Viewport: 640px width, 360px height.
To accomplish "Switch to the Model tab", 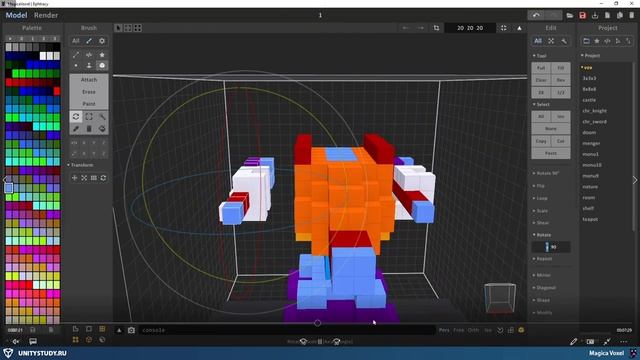I will 16,15.
